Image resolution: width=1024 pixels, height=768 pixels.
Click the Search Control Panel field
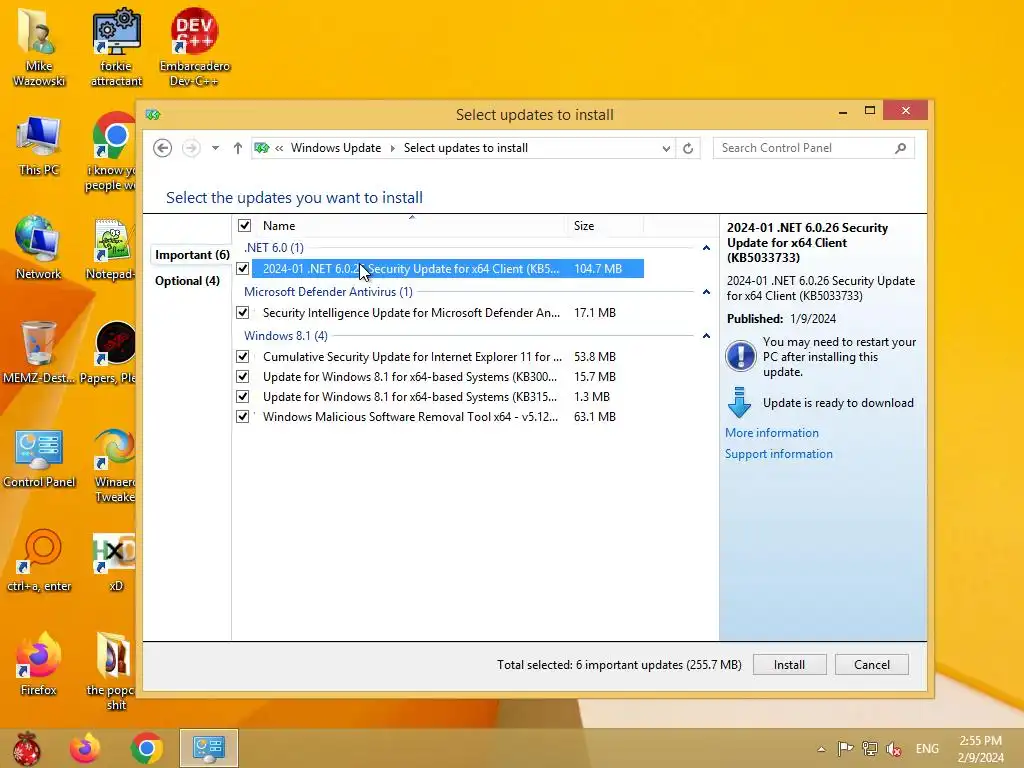point(813,148)
